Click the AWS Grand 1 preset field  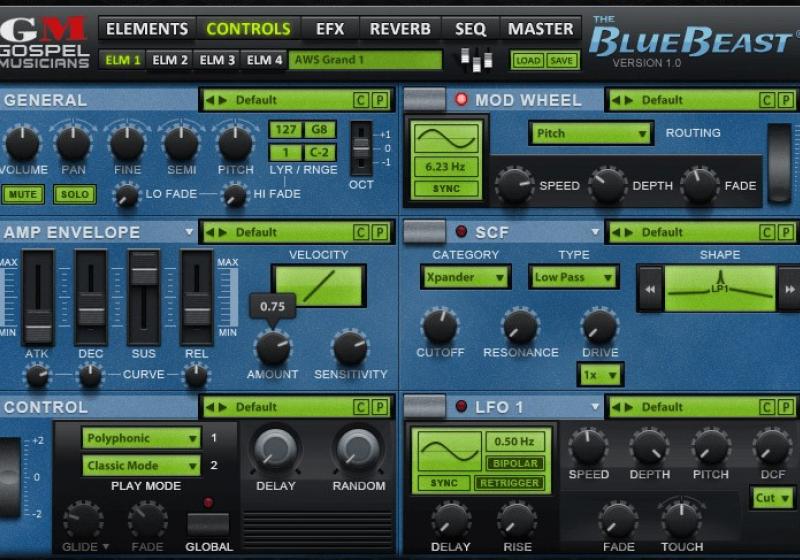point(365,60)
